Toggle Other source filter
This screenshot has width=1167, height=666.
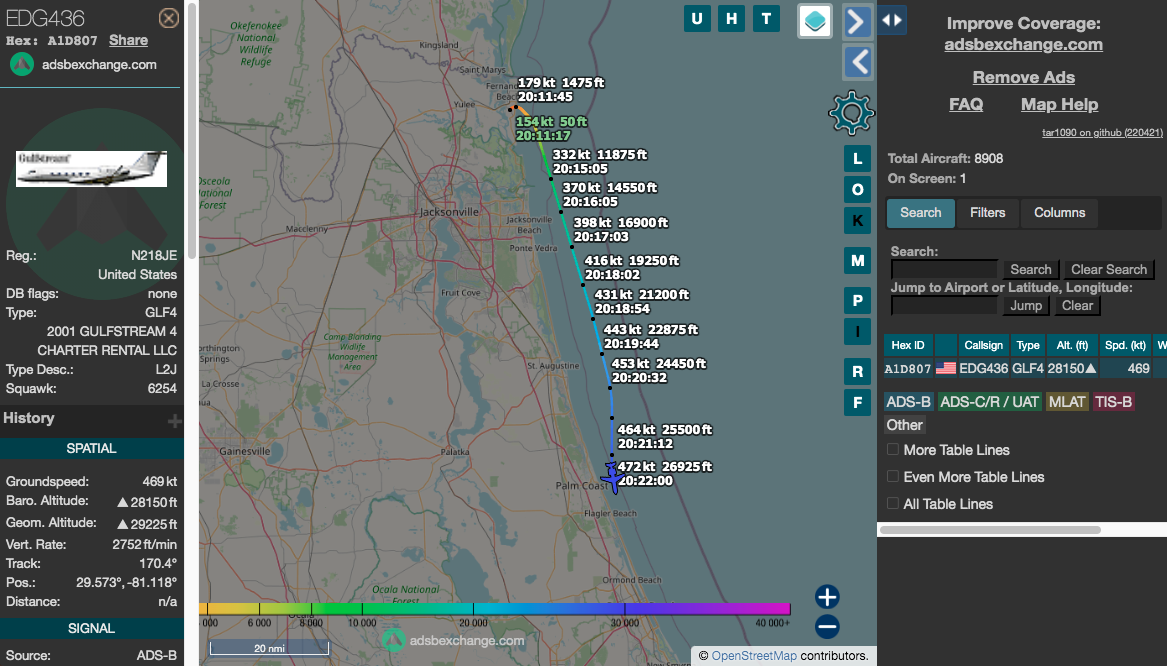(904, 425)
